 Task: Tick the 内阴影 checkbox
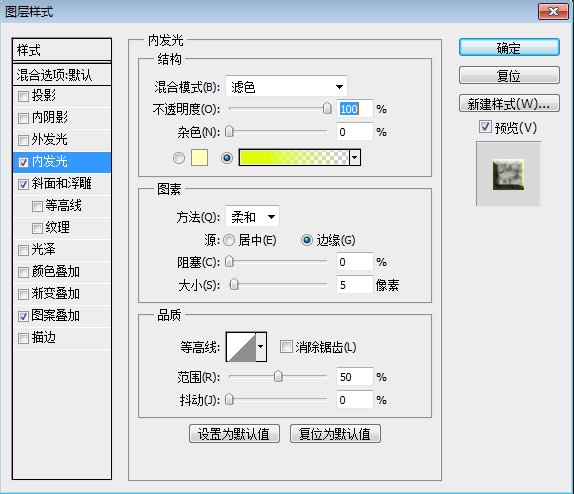click(23, 118)
